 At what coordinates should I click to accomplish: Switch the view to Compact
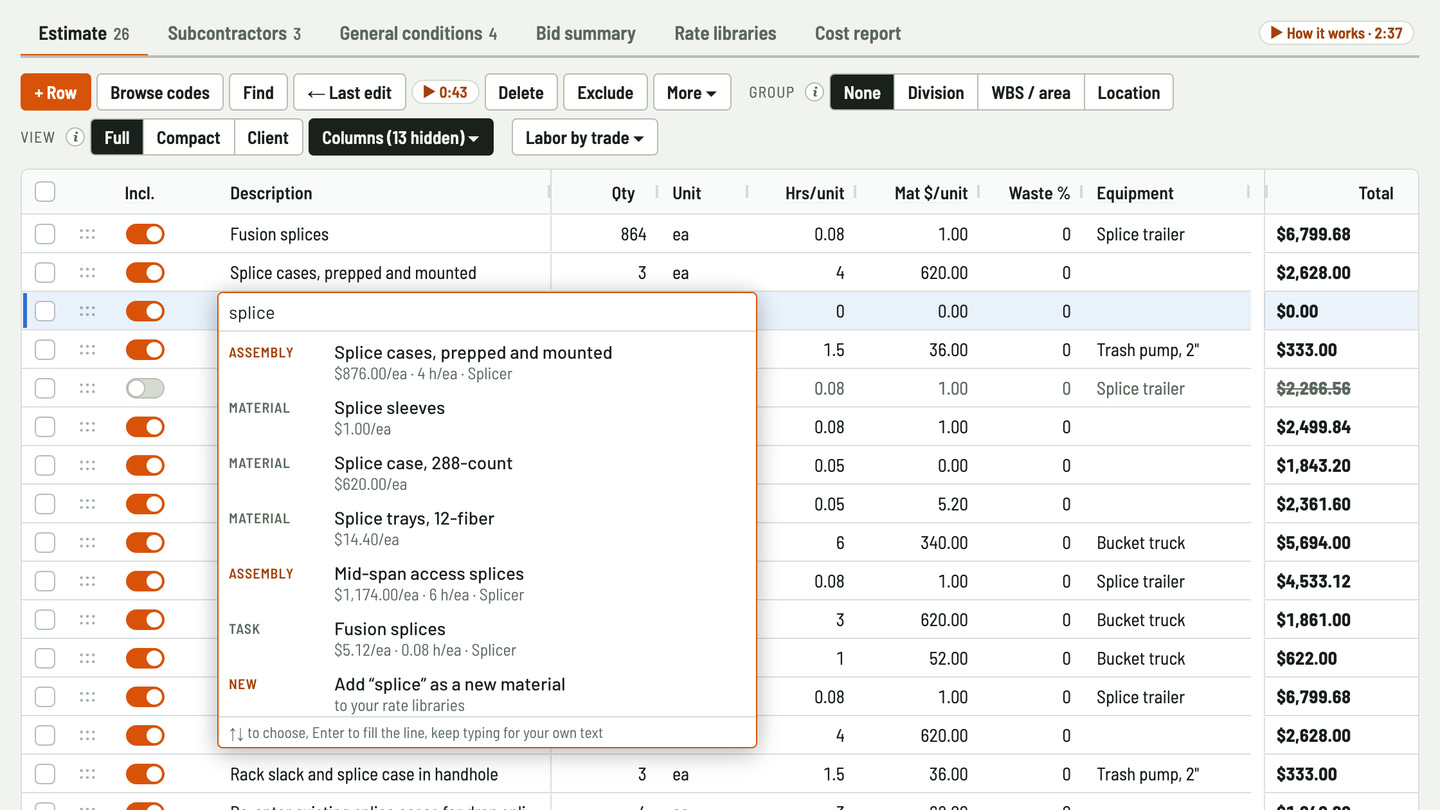pyautogui.click(x=188, y=137)
